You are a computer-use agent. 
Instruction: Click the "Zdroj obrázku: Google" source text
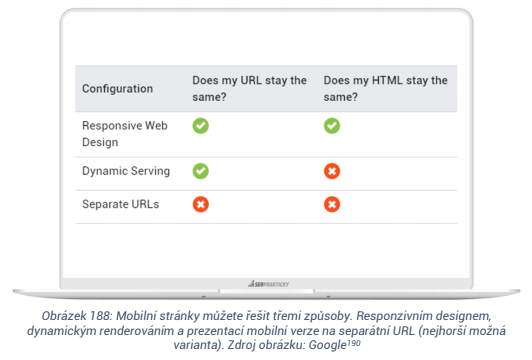[x=287, y=345]
